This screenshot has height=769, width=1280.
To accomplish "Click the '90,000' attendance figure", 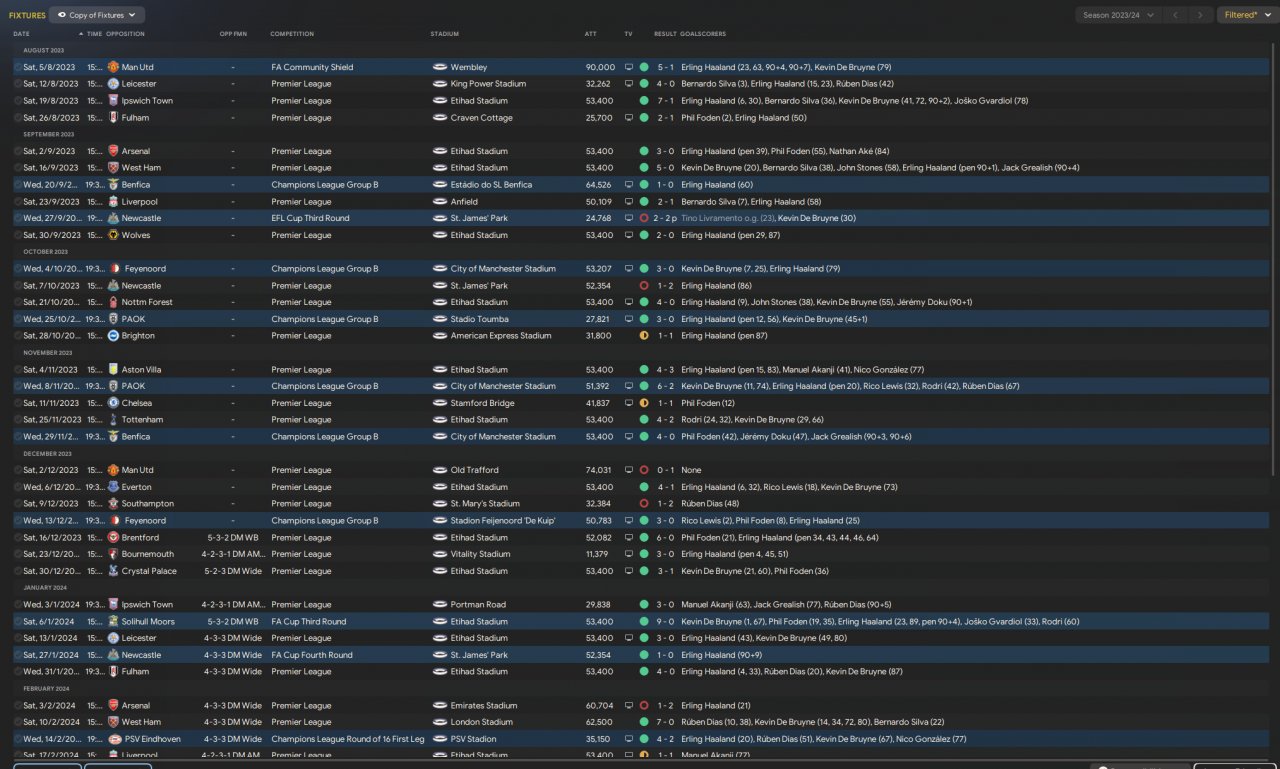I will pyautogui.click(x=600, y=67).
